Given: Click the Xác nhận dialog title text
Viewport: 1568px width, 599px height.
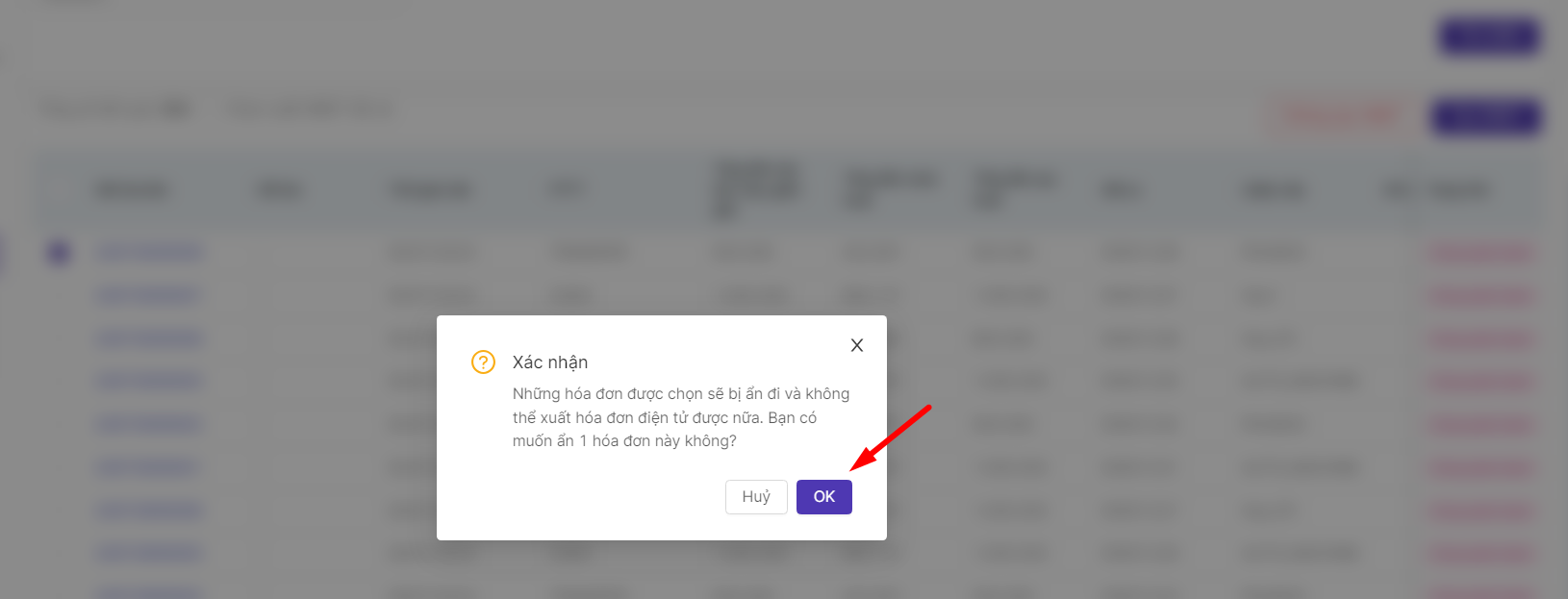Looking at the screenshot, I should 550,362.
